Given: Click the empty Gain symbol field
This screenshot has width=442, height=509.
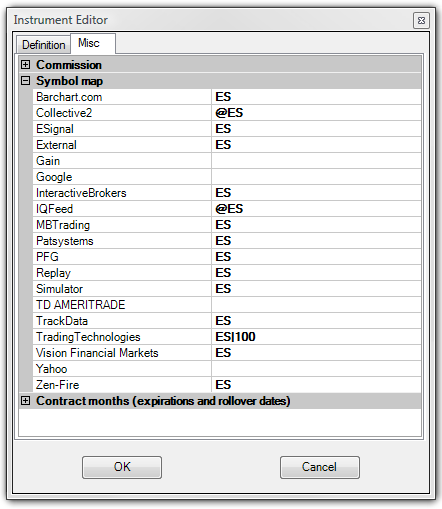Looking at the screenshot, I should tap(316, 161).
